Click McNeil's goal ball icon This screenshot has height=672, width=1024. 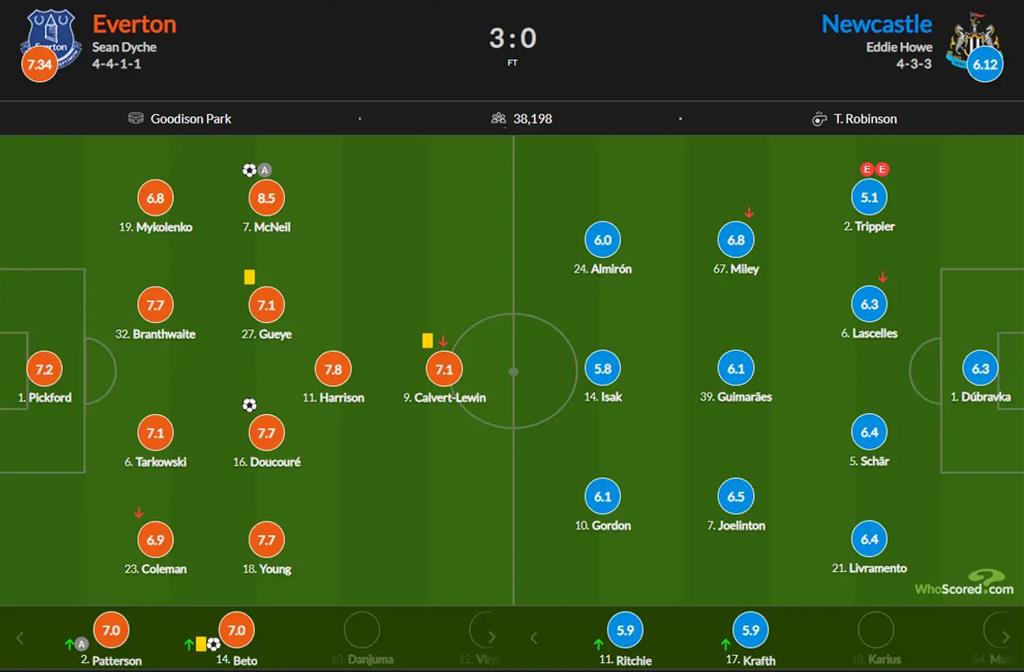click(249, 170)
